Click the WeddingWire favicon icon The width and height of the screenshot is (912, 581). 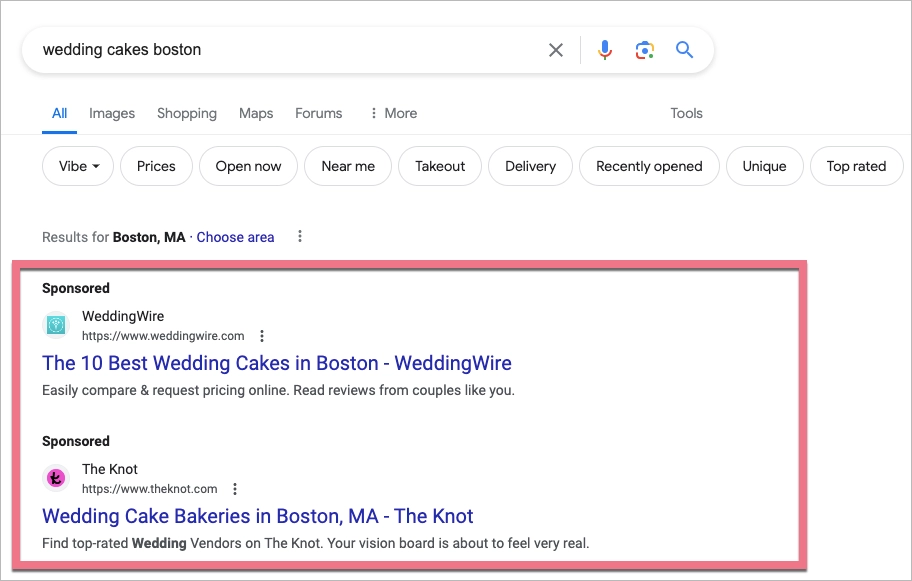56,325
